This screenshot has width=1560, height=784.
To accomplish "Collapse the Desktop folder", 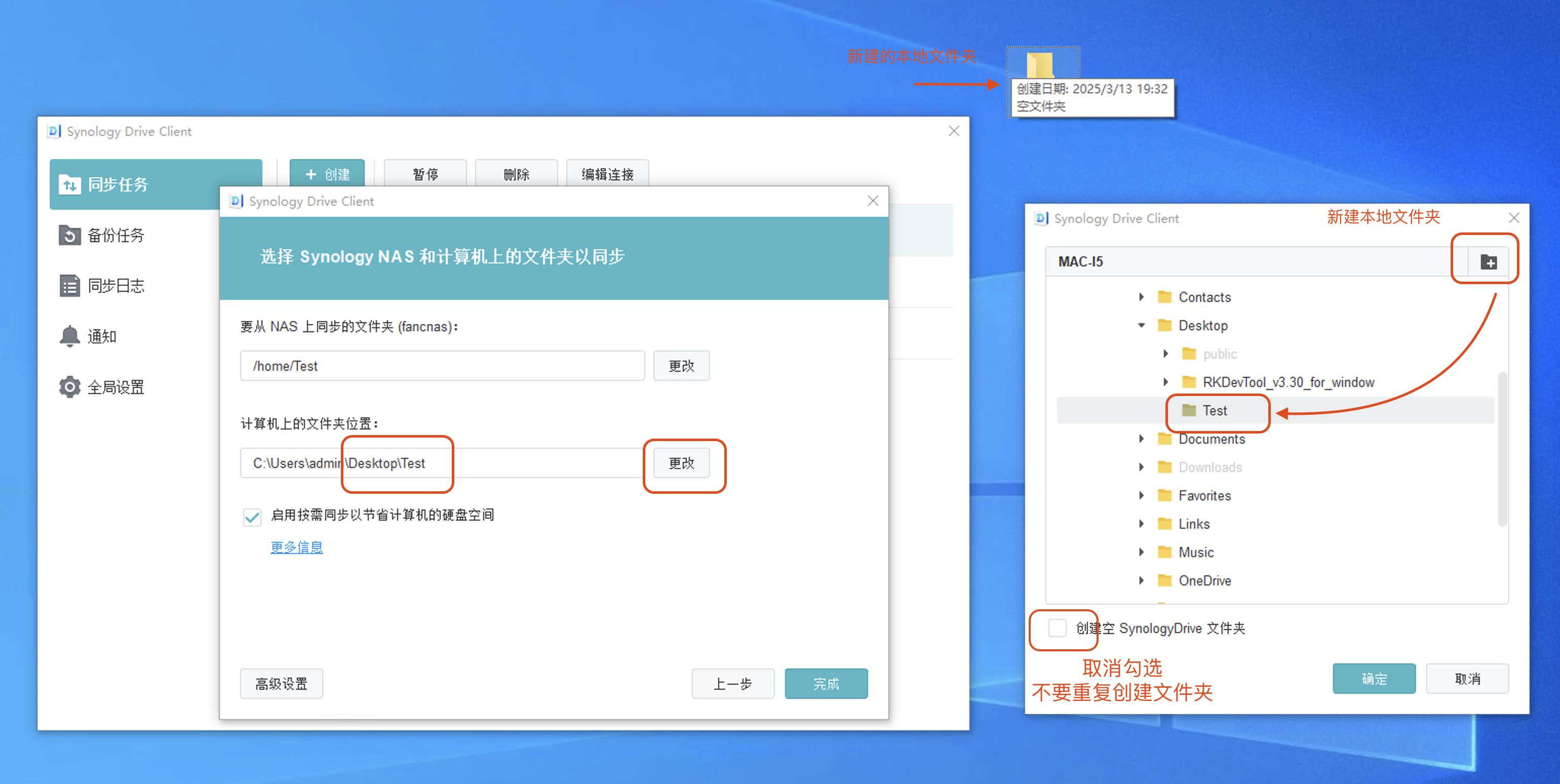I will pyautogui.click(x=1142, y=326).
